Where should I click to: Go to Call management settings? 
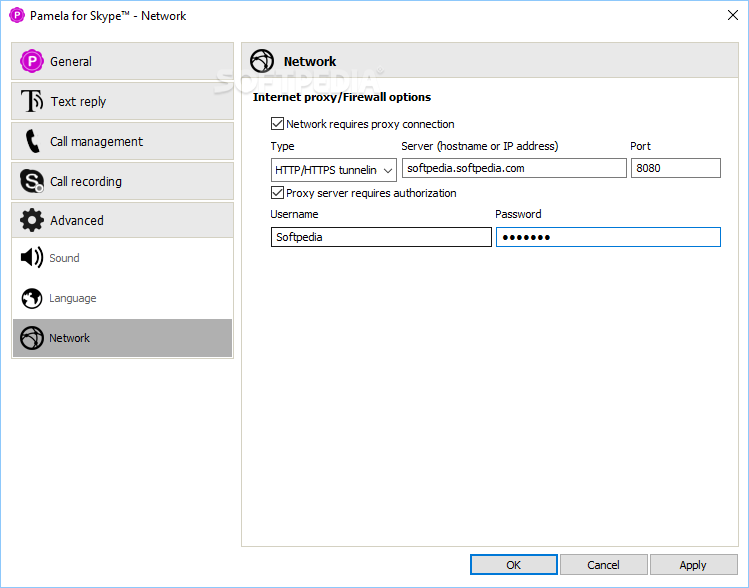(x=122, y=141)
